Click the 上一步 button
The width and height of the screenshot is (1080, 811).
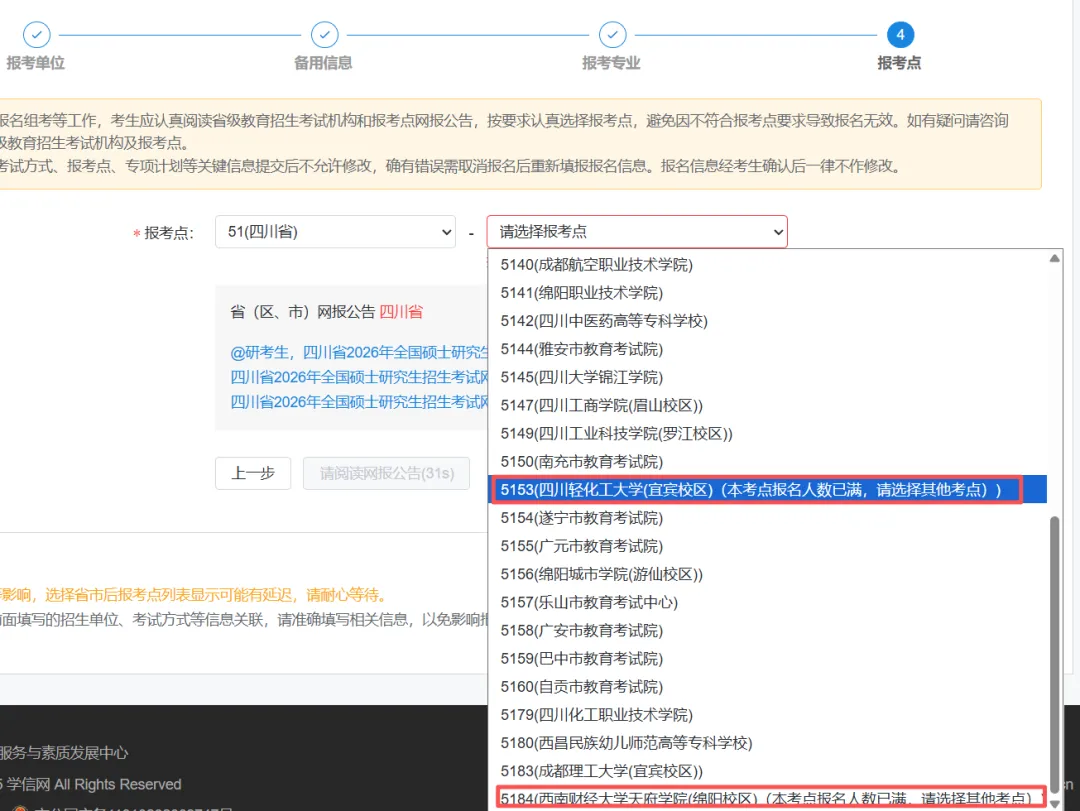coord(253,473)
